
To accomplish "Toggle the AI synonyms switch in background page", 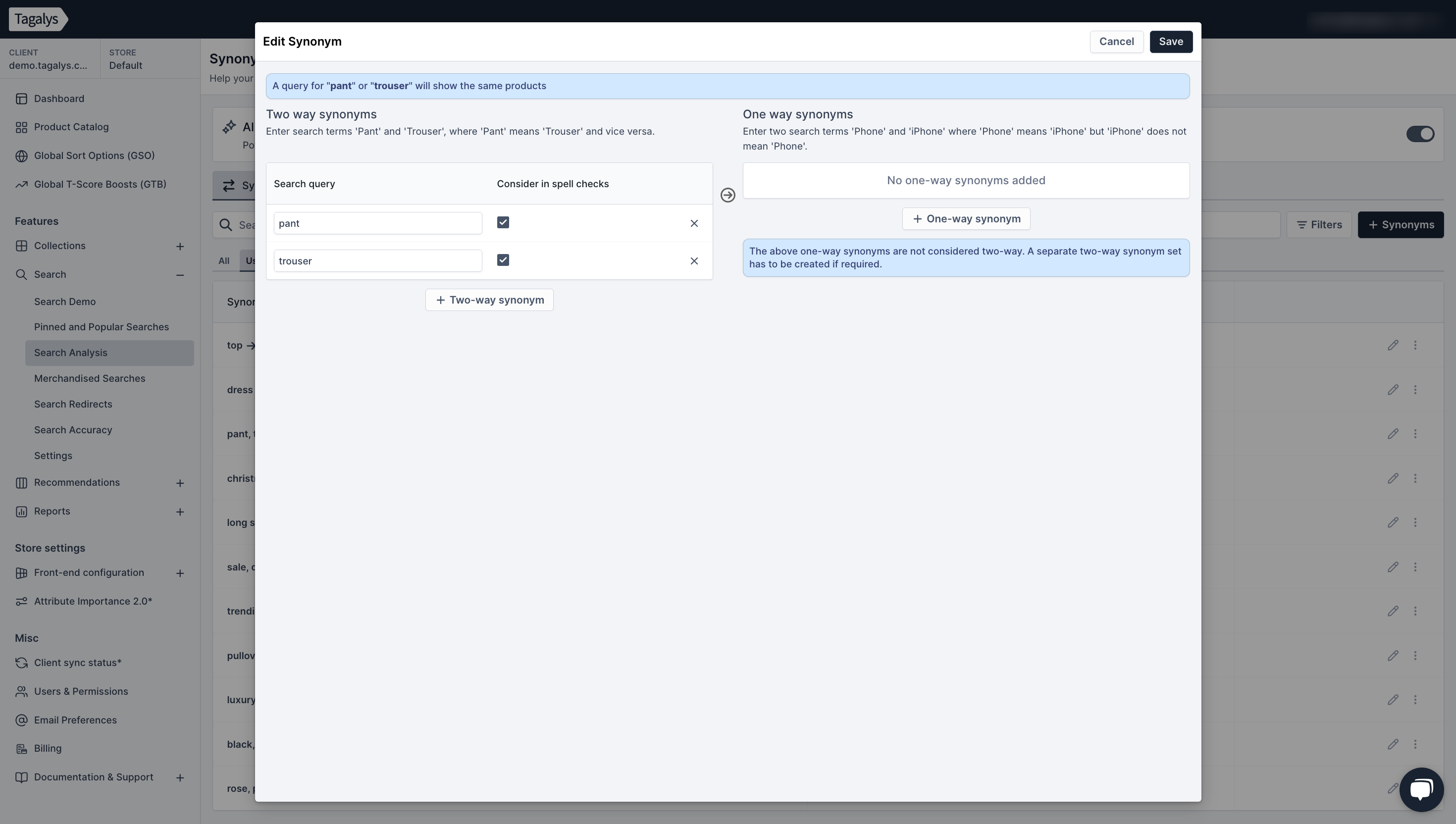I will click(x=1420, y=134).
